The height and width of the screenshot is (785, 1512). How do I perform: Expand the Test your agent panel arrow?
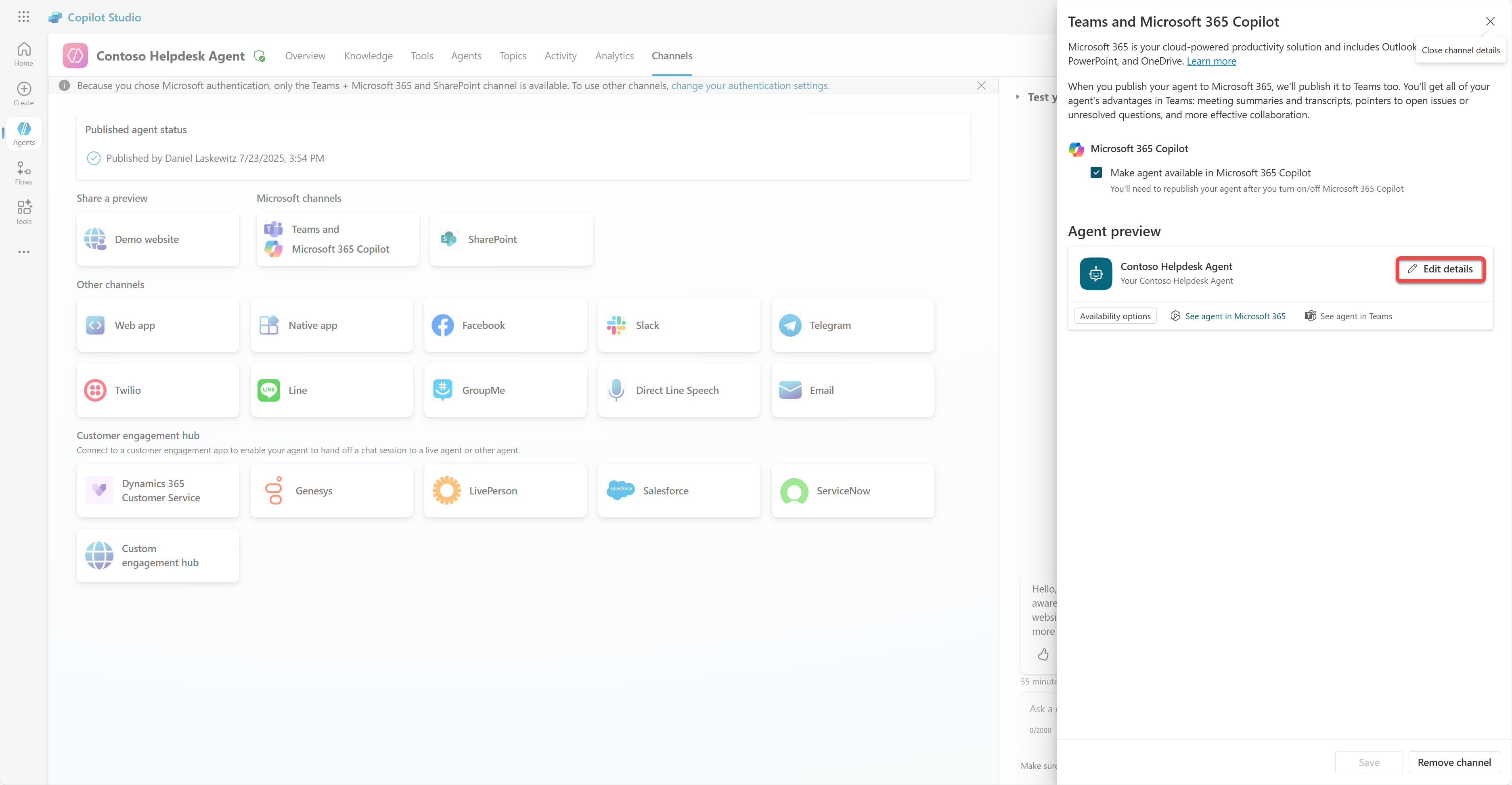(1017, 97)
